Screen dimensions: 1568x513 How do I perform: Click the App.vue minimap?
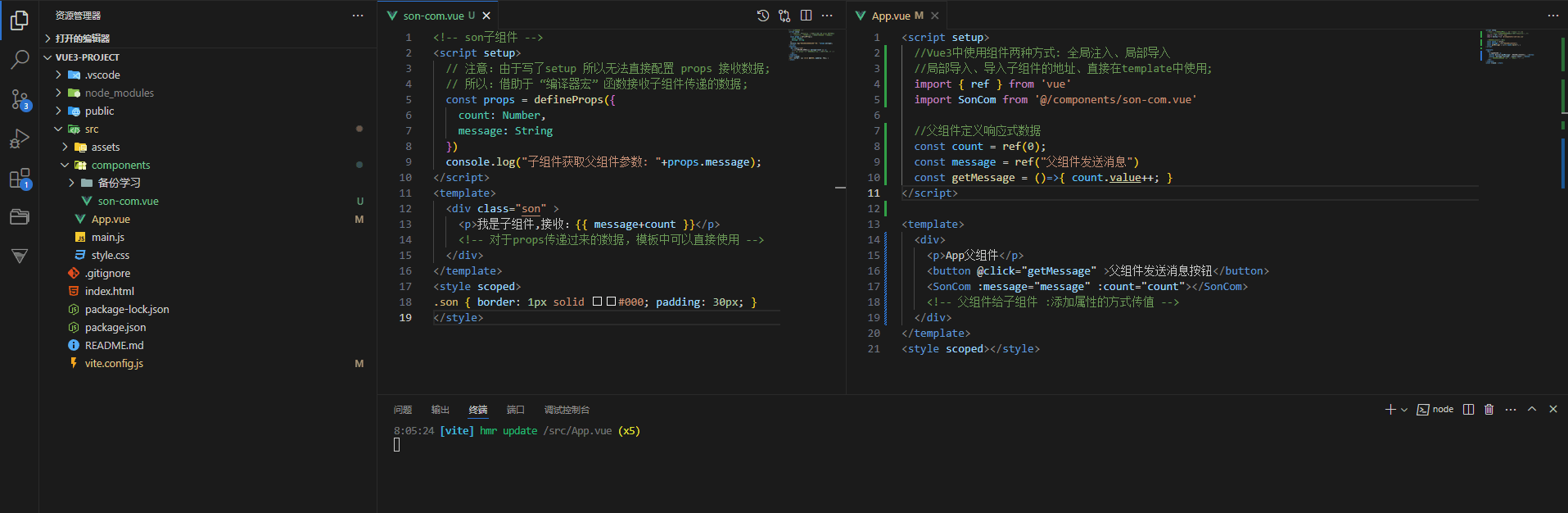pos(1511,47)
